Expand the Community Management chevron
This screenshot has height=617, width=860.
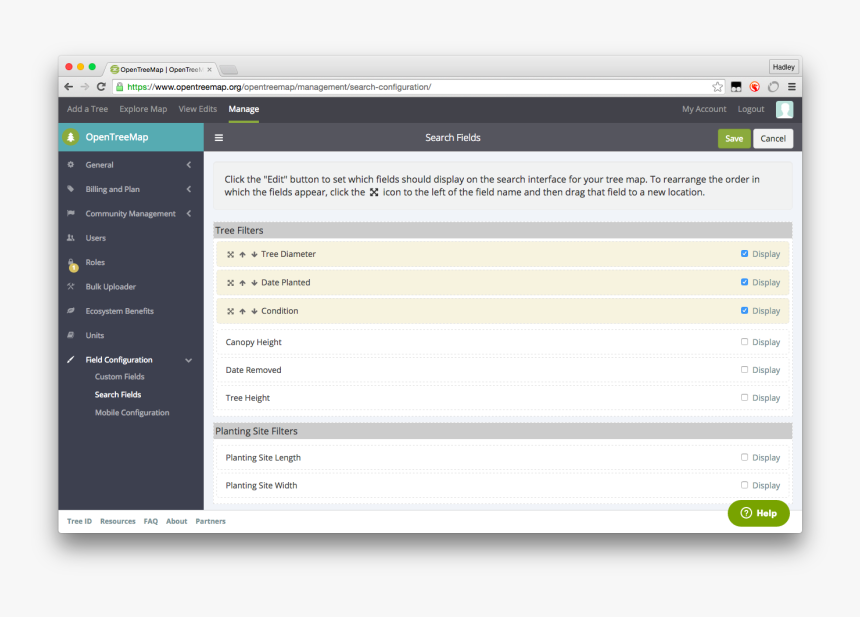(189, 213)
